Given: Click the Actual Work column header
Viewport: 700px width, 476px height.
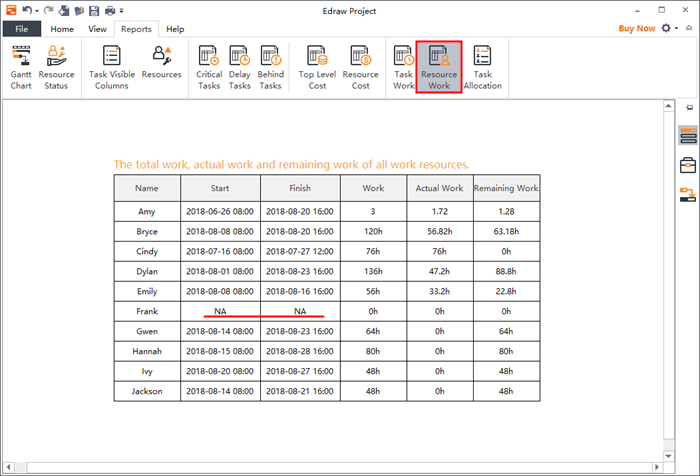Looking at the screenshot, I should 440,188.
